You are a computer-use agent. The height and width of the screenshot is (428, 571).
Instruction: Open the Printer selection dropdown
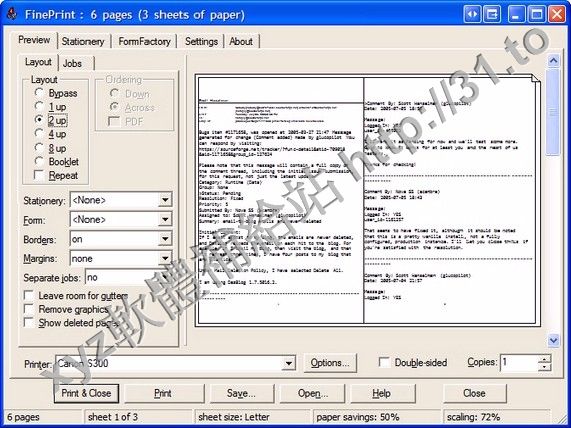[288, 363]
